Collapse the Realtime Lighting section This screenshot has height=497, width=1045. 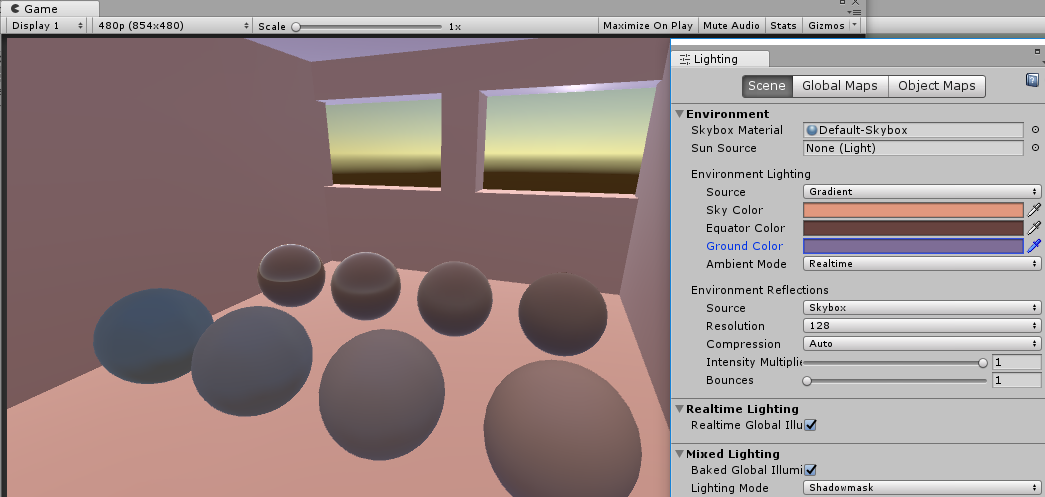click(x=680, y=409)
